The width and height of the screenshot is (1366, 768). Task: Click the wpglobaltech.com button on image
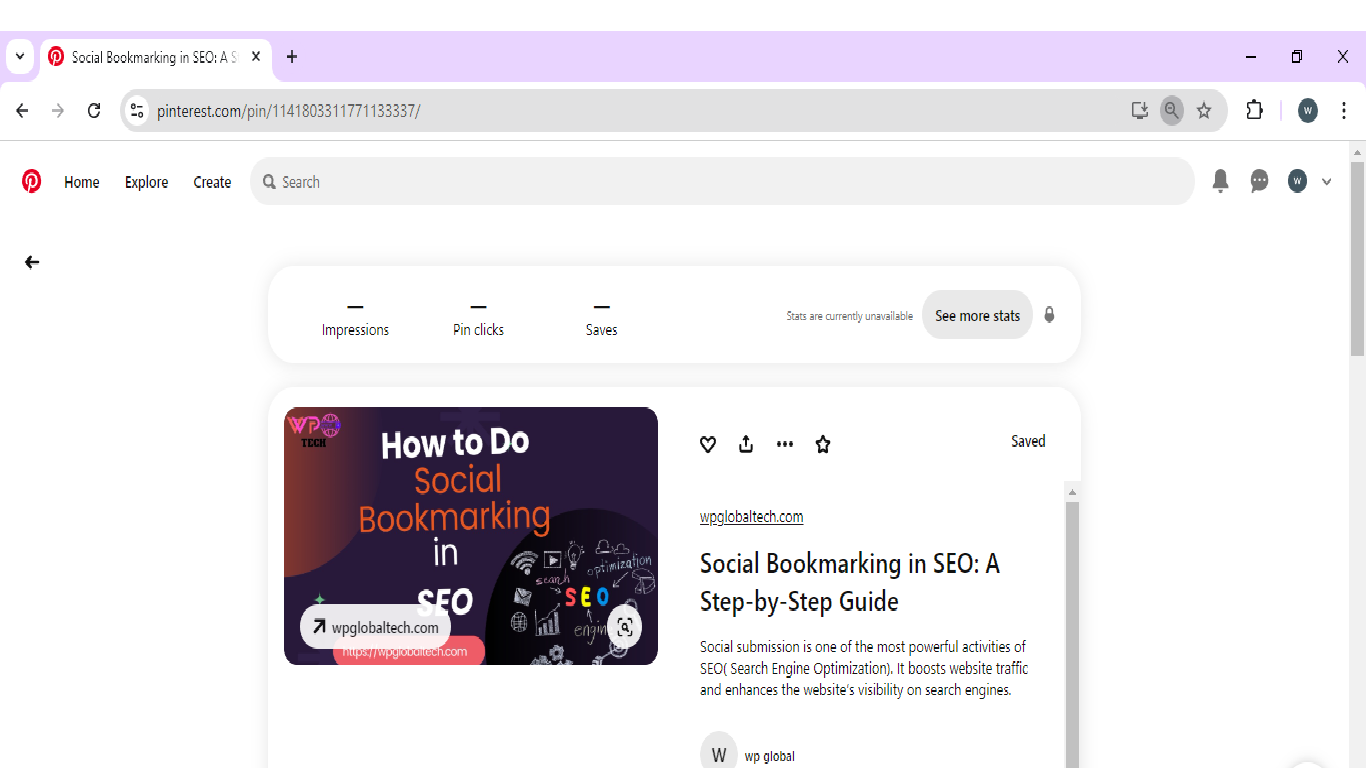point(375,627)
